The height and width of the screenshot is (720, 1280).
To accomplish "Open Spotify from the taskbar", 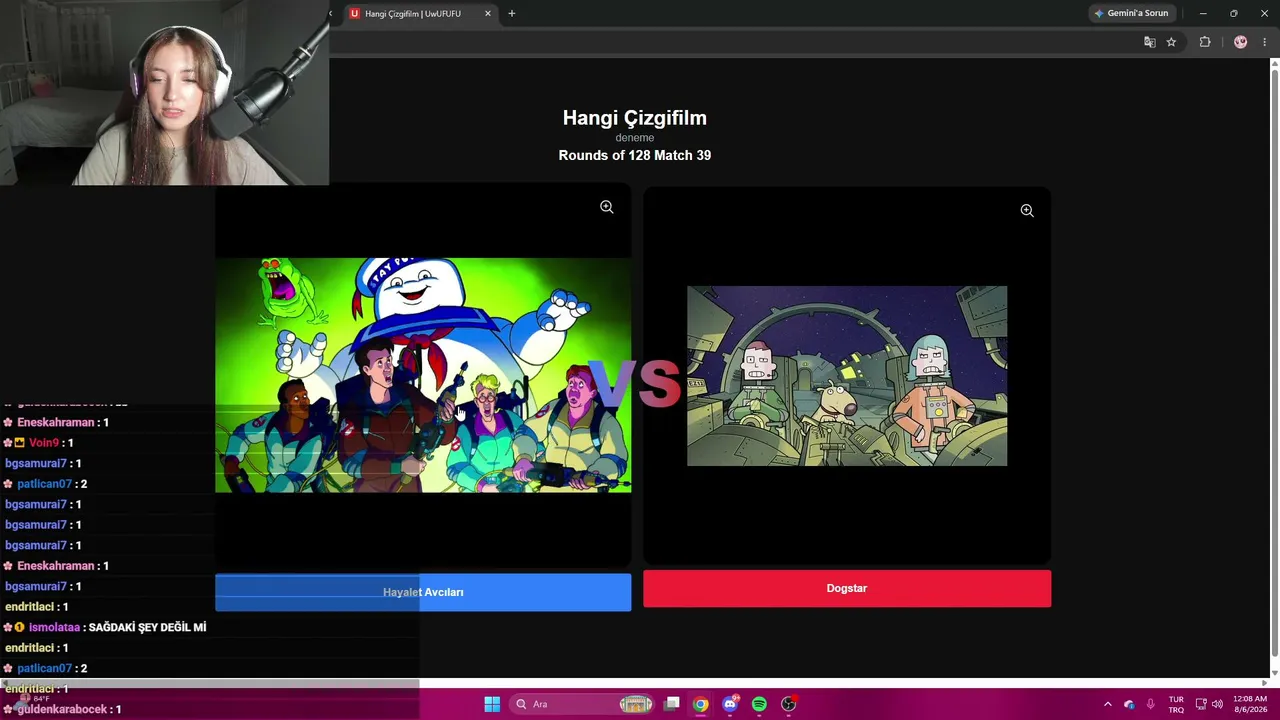I will (x=759, y=704).
